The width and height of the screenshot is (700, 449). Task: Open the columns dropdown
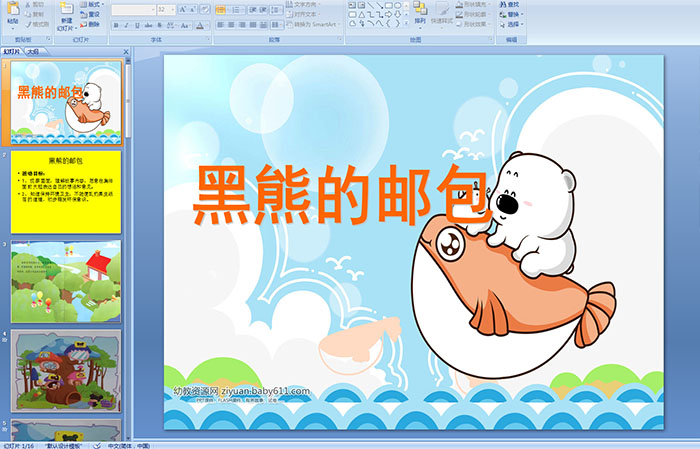(x=277, y=25)
